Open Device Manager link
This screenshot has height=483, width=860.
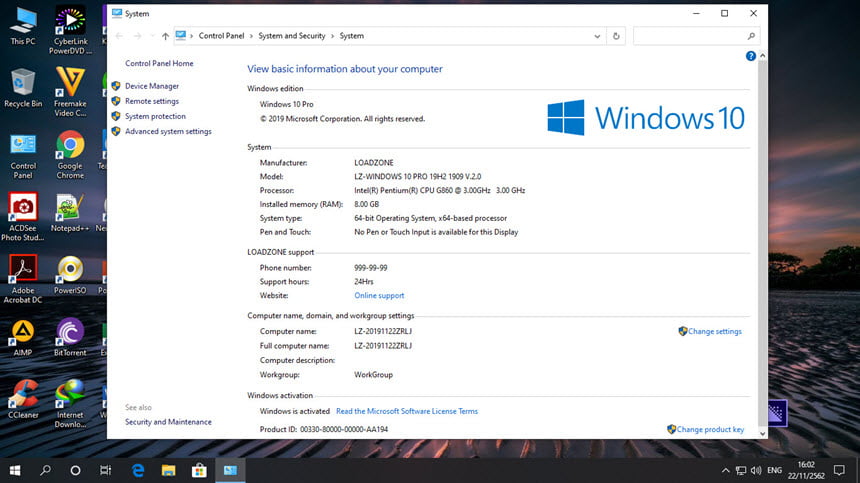[x=152, y=86]
